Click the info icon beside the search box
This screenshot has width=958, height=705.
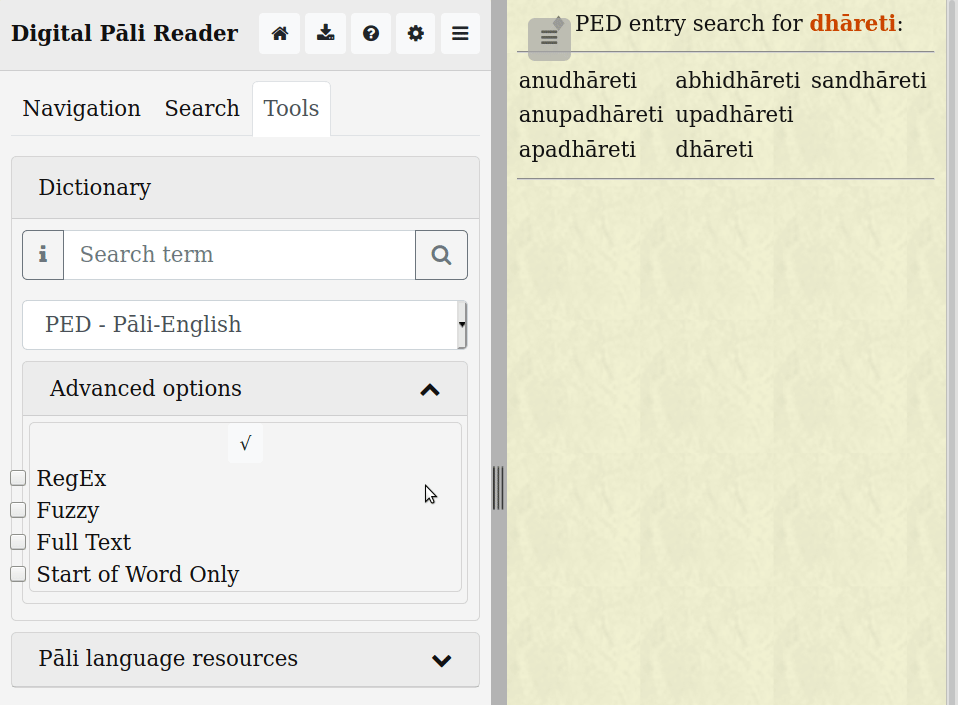pos(42,255)
